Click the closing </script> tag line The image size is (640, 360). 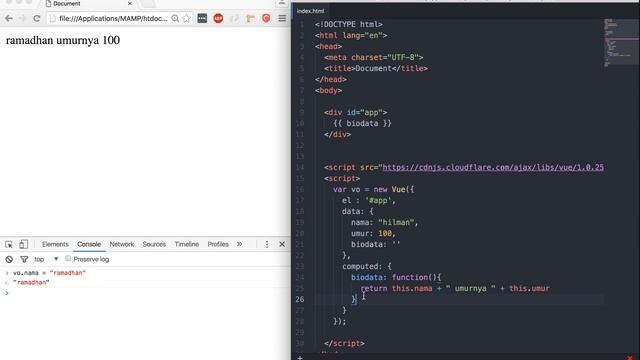coord(344,343)
